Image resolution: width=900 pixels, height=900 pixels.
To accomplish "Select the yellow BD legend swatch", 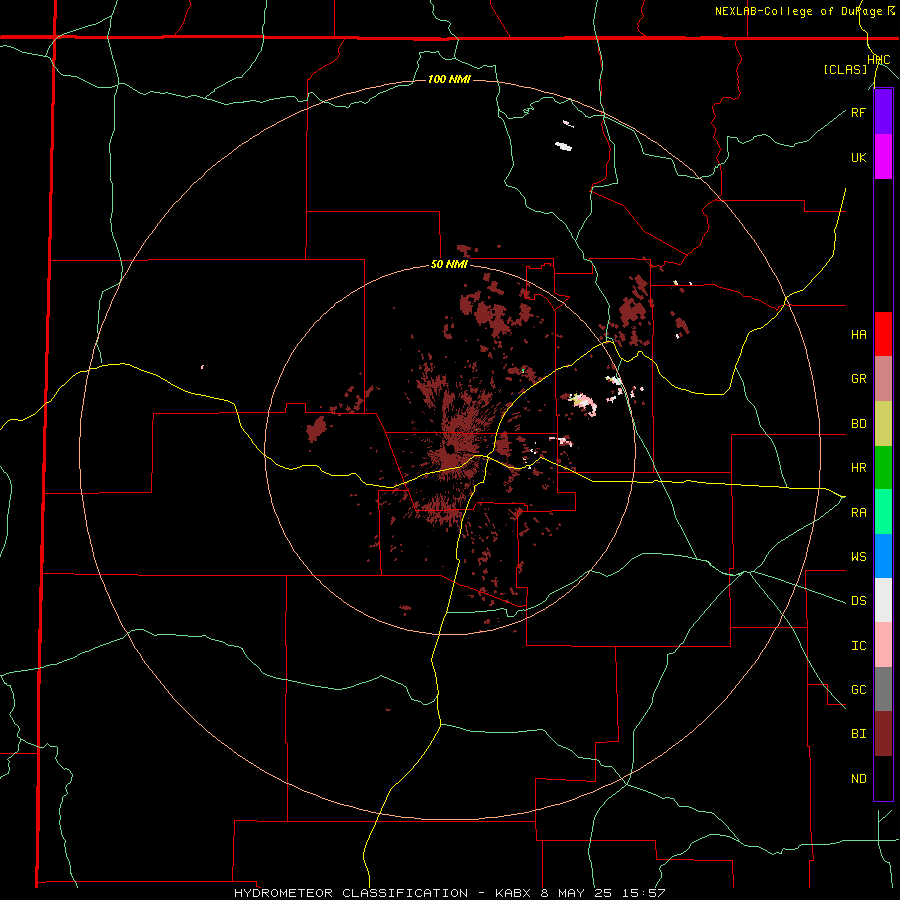I will pyautogui.click(x=883, y=424).
